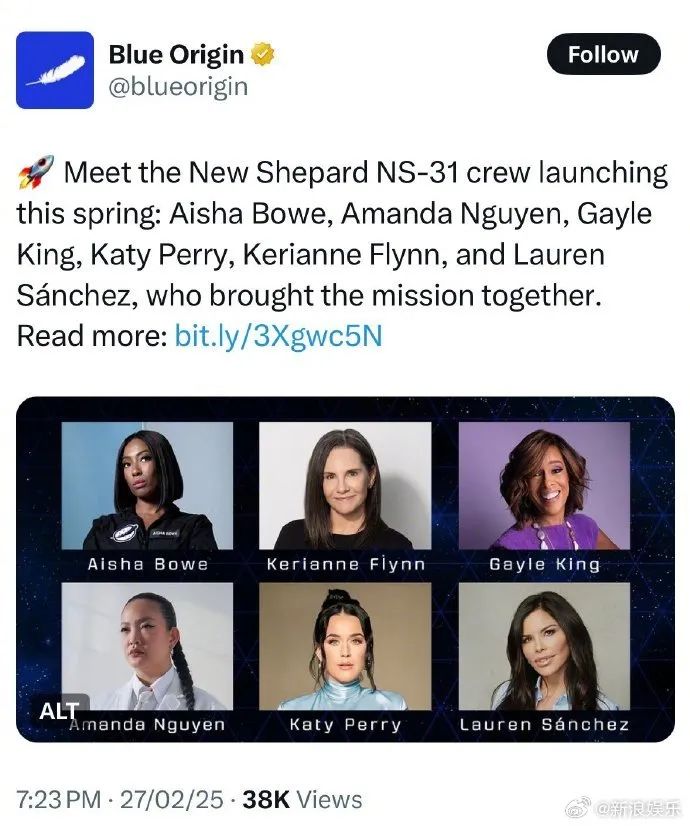Click the Katy Perry name caption
690x826 pixels.
click(x=346, y=724)
